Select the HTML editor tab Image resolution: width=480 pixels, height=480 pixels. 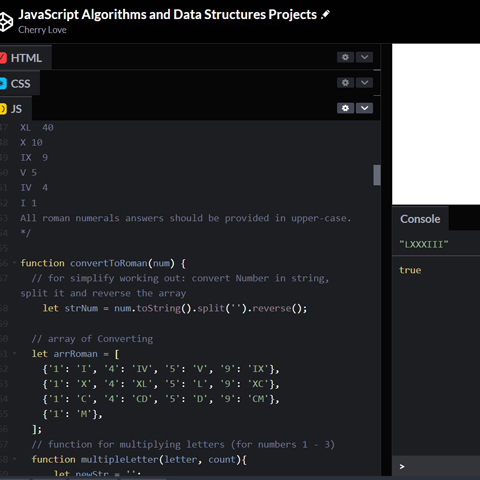pyautogui.click(x=26, y=58)
